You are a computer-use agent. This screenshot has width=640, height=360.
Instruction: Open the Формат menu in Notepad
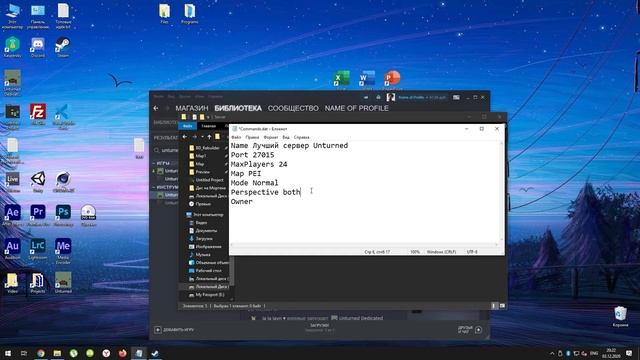pyautogui.click(x=271, y=137)
